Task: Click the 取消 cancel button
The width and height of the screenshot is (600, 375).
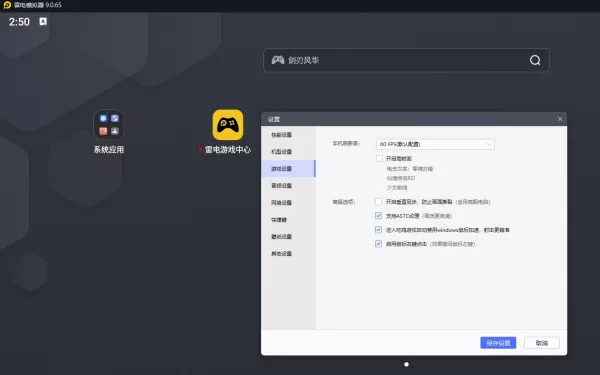Action: (x=542, y=343)
